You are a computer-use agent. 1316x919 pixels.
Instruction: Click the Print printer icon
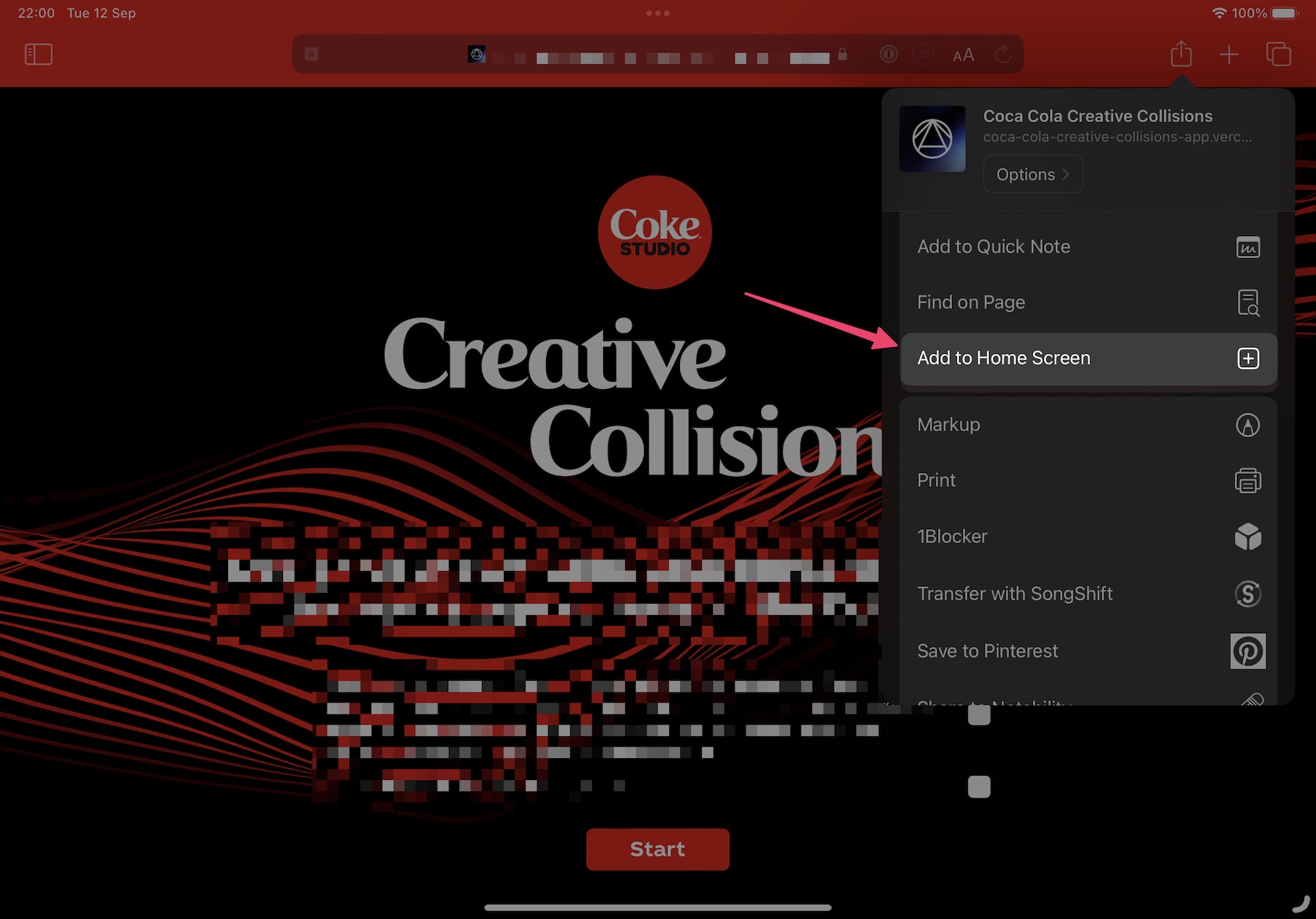click(x=1247, y=480)
